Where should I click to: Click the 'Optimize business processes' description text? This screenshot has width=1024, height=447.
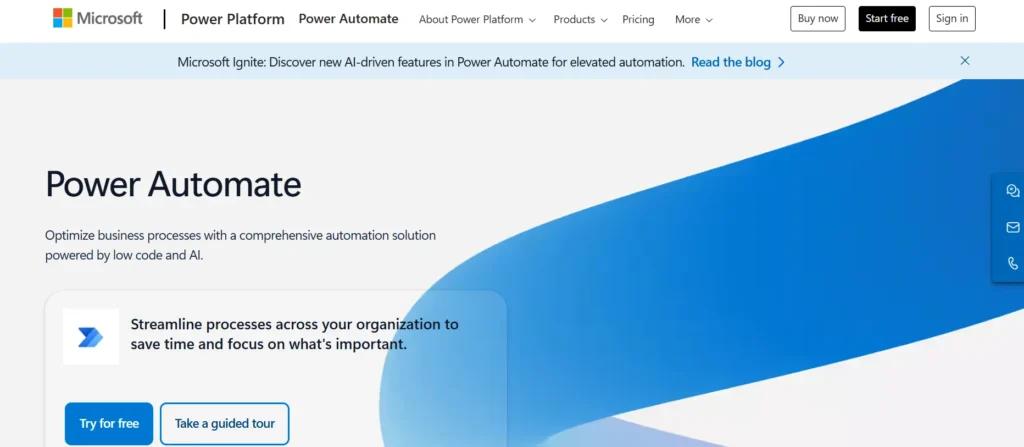tap(240, 245)
